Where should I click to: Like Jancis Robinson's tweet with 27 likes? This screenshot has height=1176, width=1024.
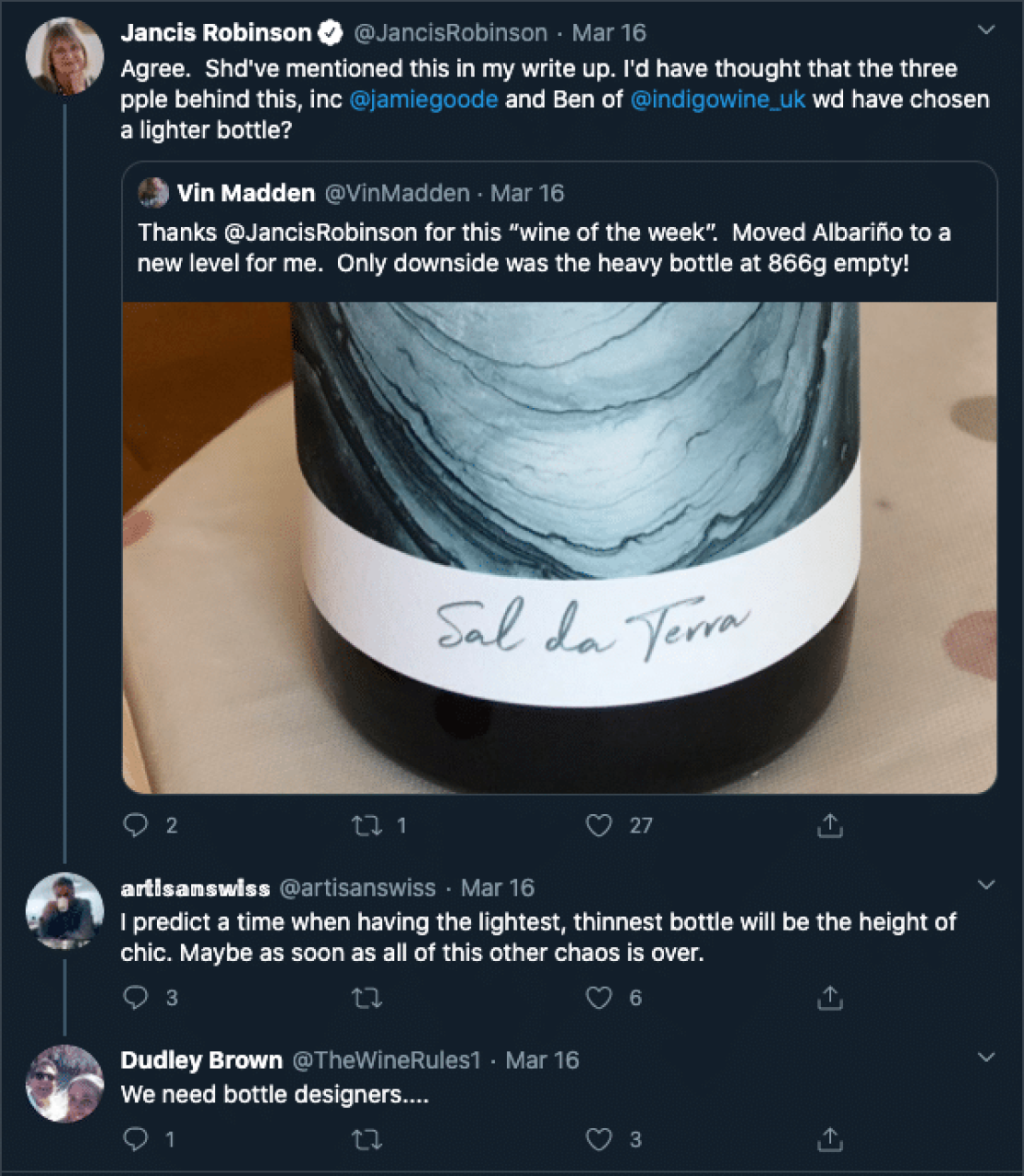(599, 825)
